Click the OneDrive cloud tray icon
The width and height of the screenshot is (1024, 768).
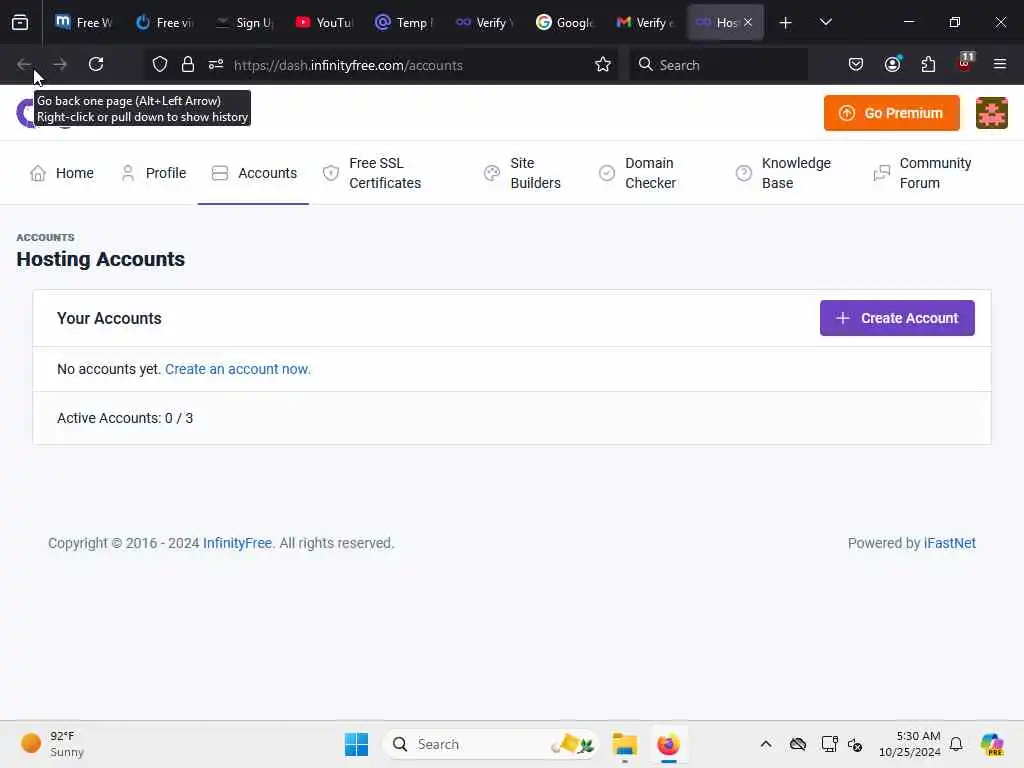(x=797, y=744)
